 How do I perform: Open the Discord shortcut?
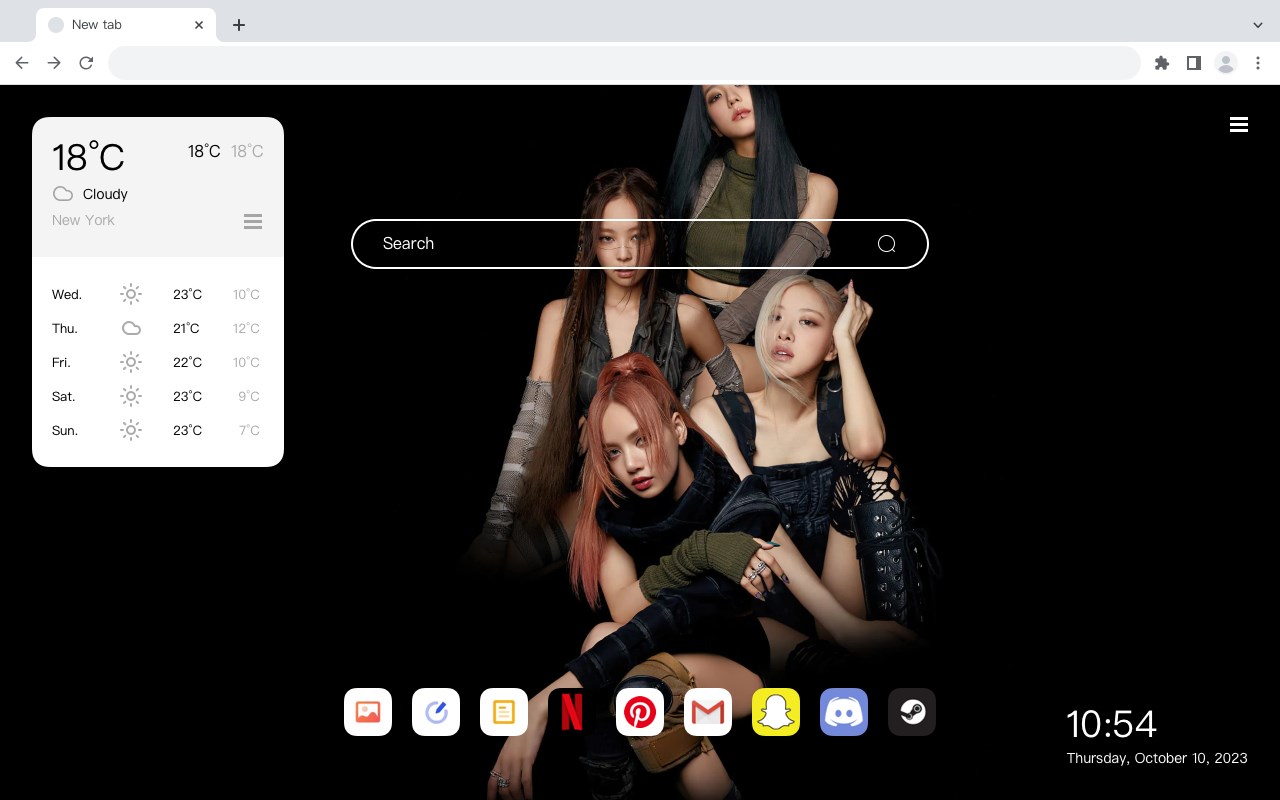(x=844, y=712)
